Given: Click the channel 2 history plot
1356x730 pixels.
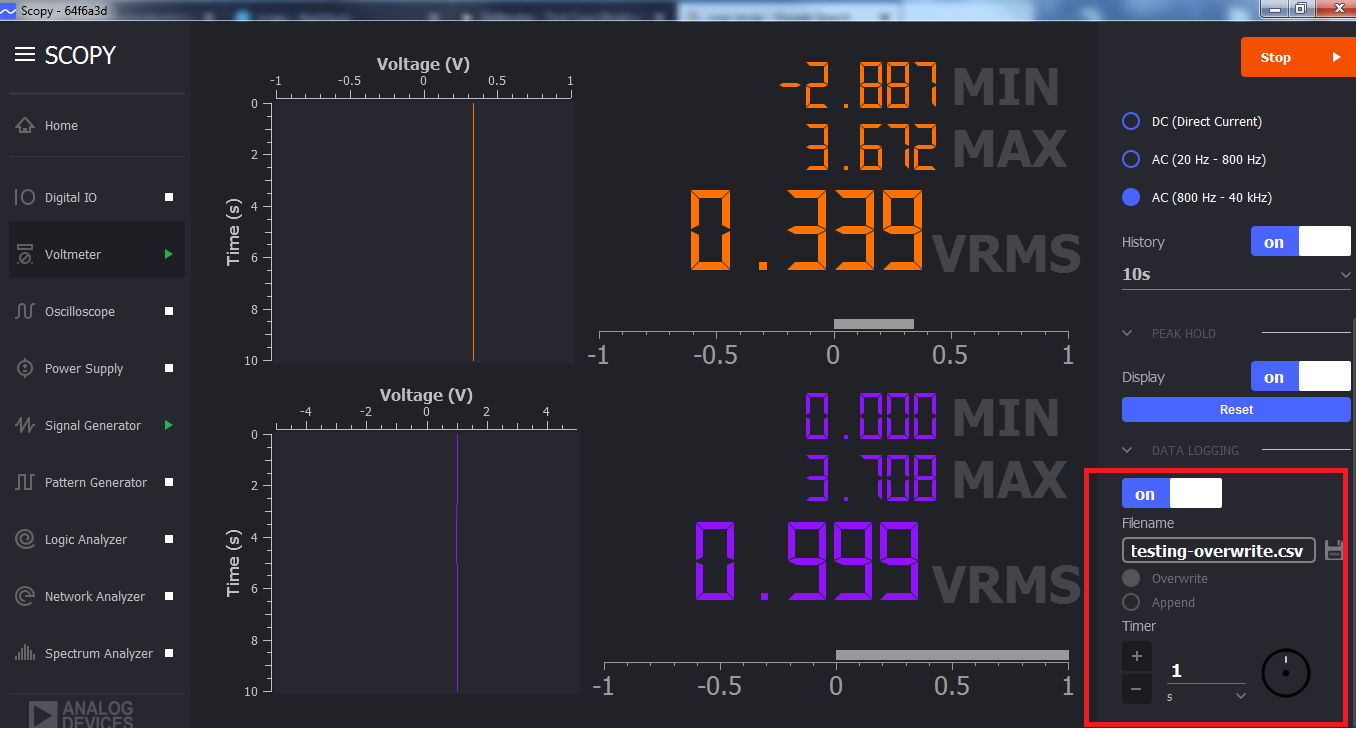Looking at the screenshot, I should tap(426, 562).
